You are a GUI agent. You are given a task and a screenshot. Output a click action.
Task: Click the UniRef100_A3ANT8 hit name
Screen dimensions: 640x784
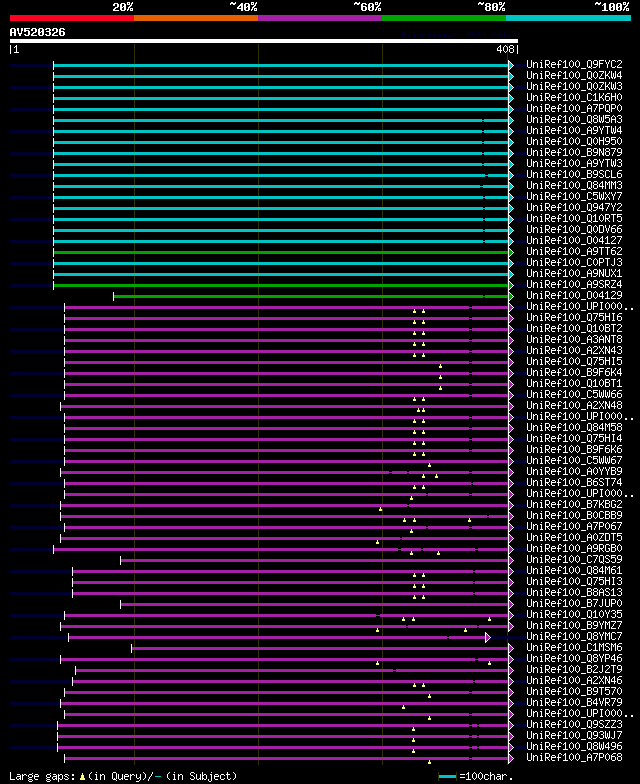click(574, 340)
